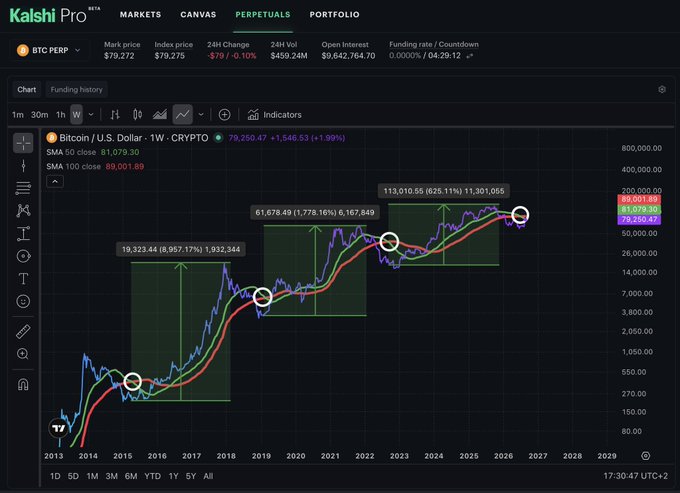Viewport: 680px width, 493px height.
Task: Select the crosshair cursor tool
Action: (x=23, y=143)
